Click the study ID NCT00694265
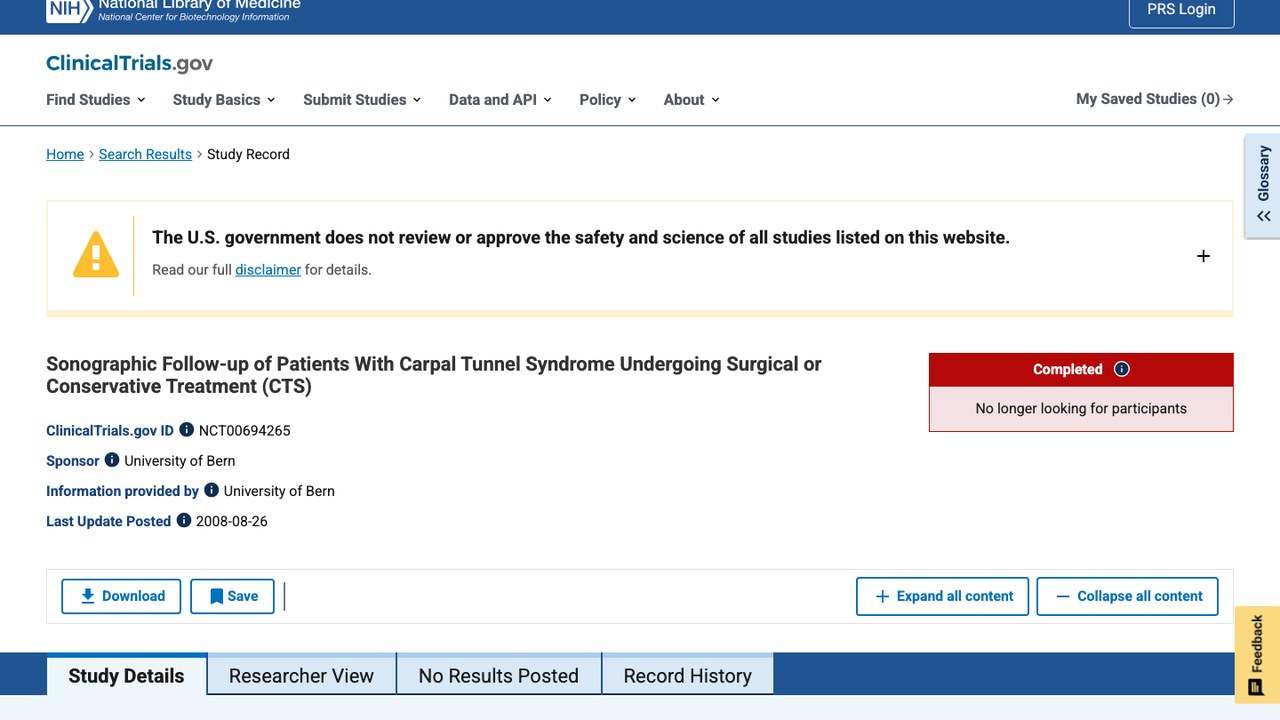 tap(245, 431)
